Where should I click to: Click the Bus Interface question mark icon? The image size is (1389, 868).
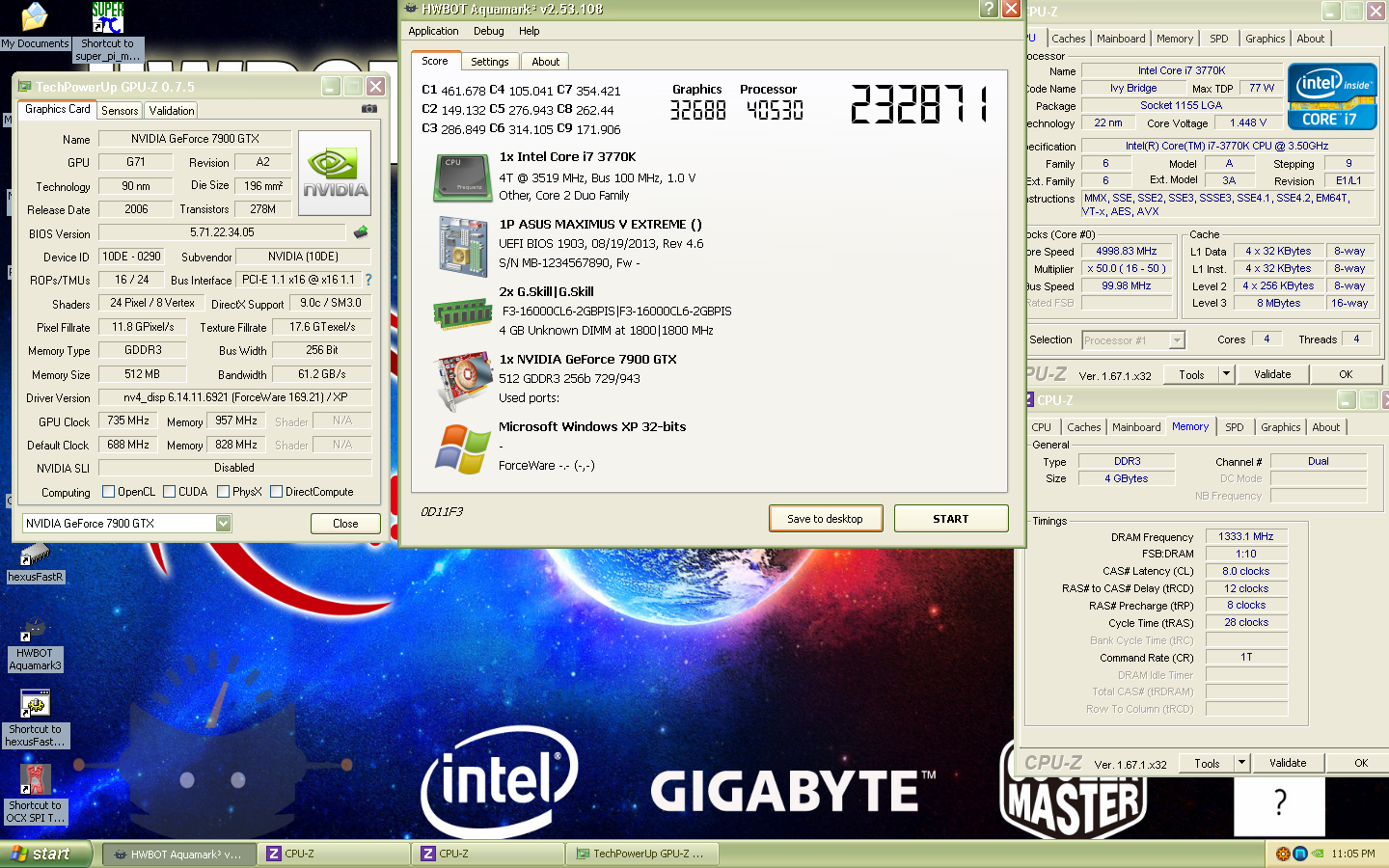tap(368, 280)
